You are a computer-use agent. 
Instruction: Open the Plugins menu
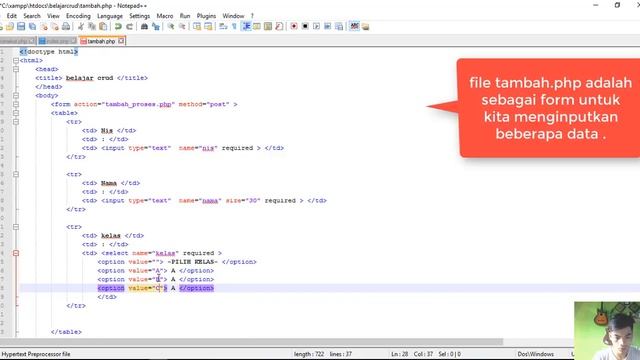(x=206, y=16)
